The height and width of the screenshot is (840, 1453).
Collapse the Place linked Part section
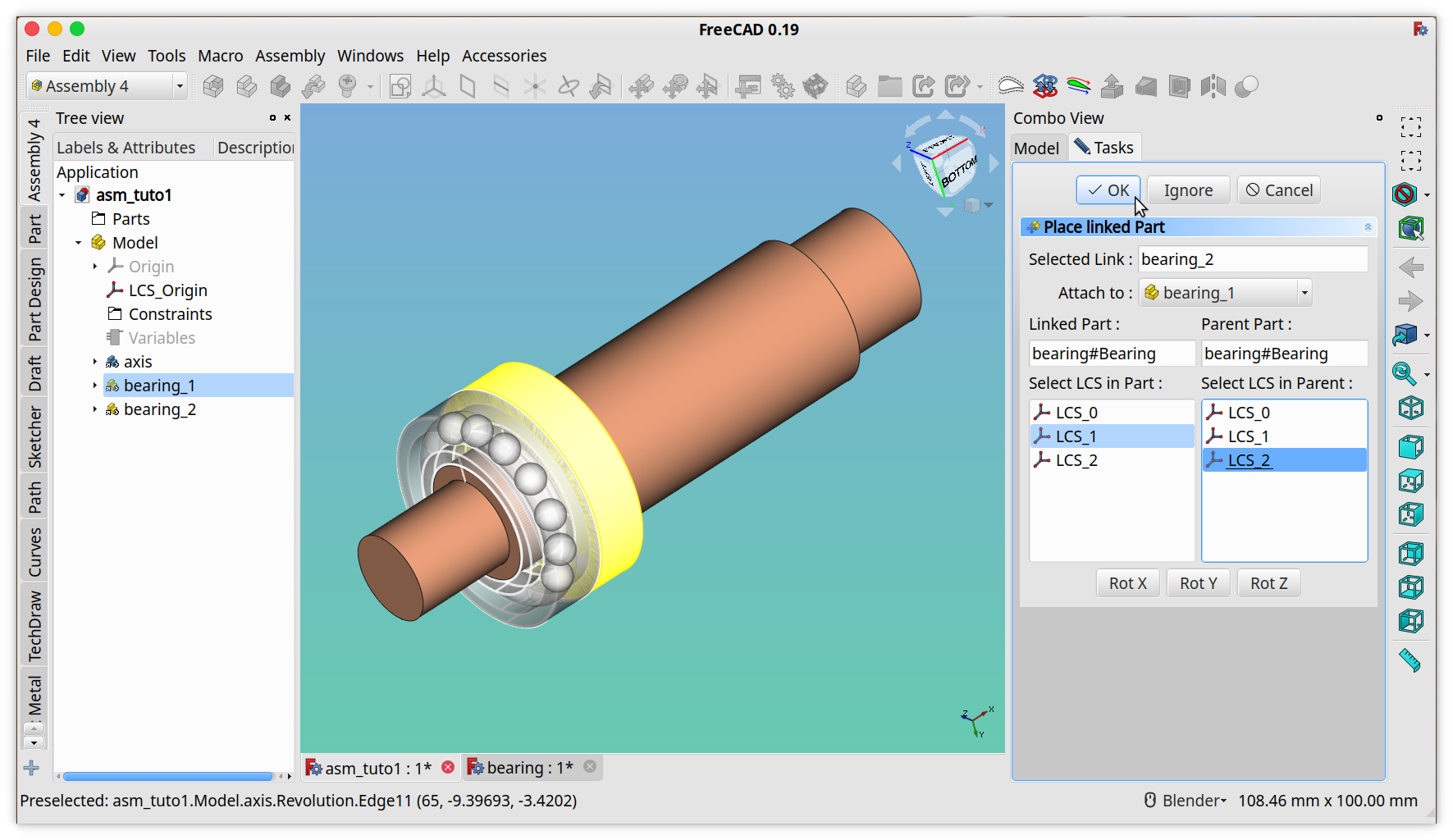(1368, 227)
